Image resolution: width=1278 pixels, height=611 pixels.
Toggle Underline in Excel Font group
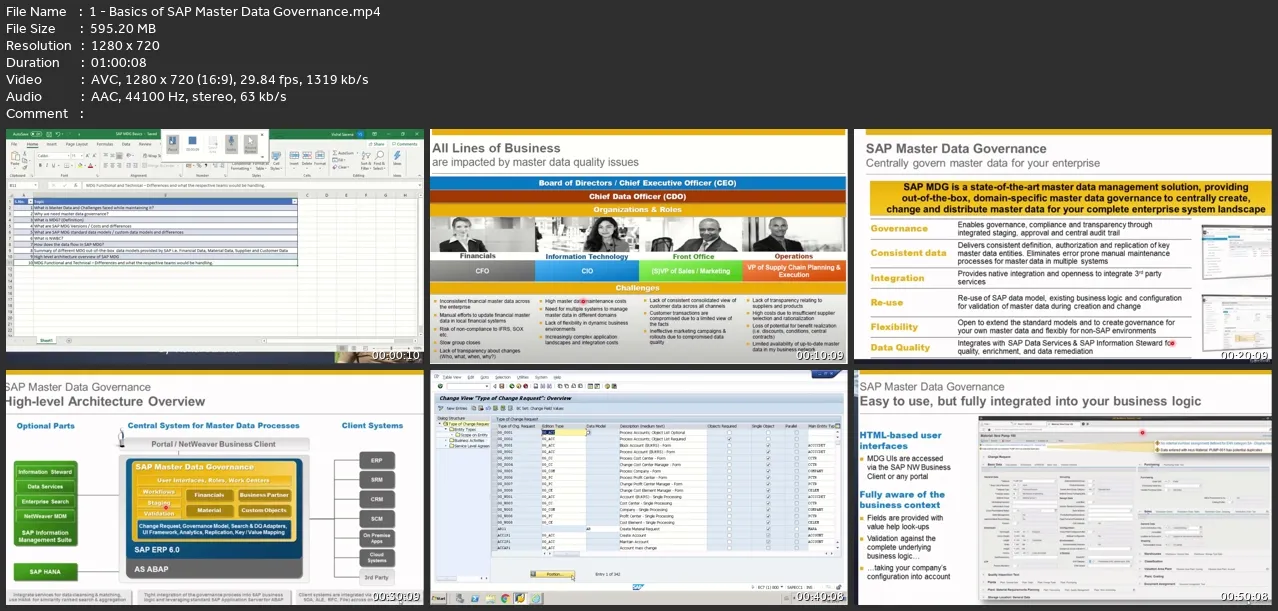pos(53,165)
